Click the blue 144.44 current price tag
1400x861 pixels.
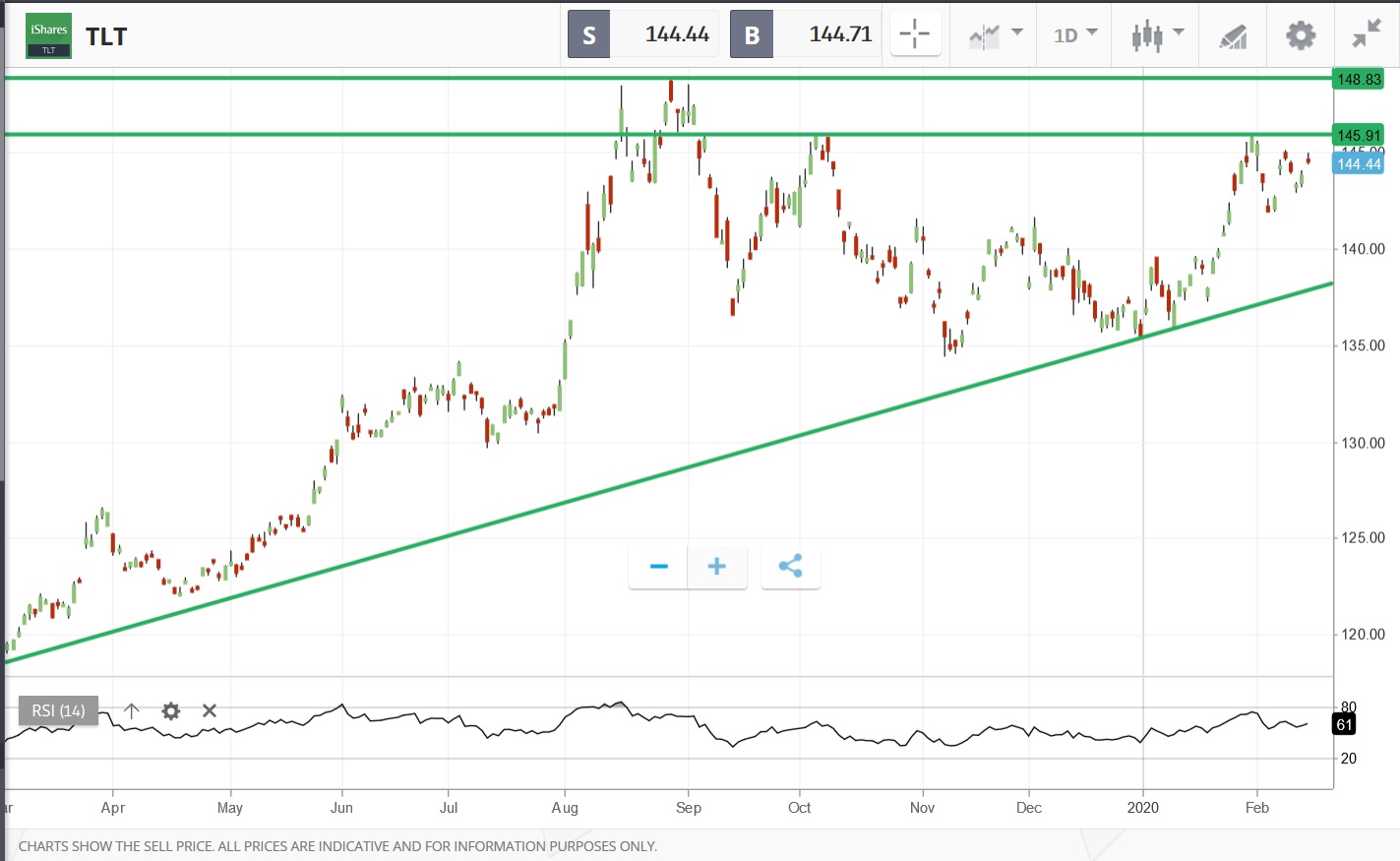[1358, 164]
